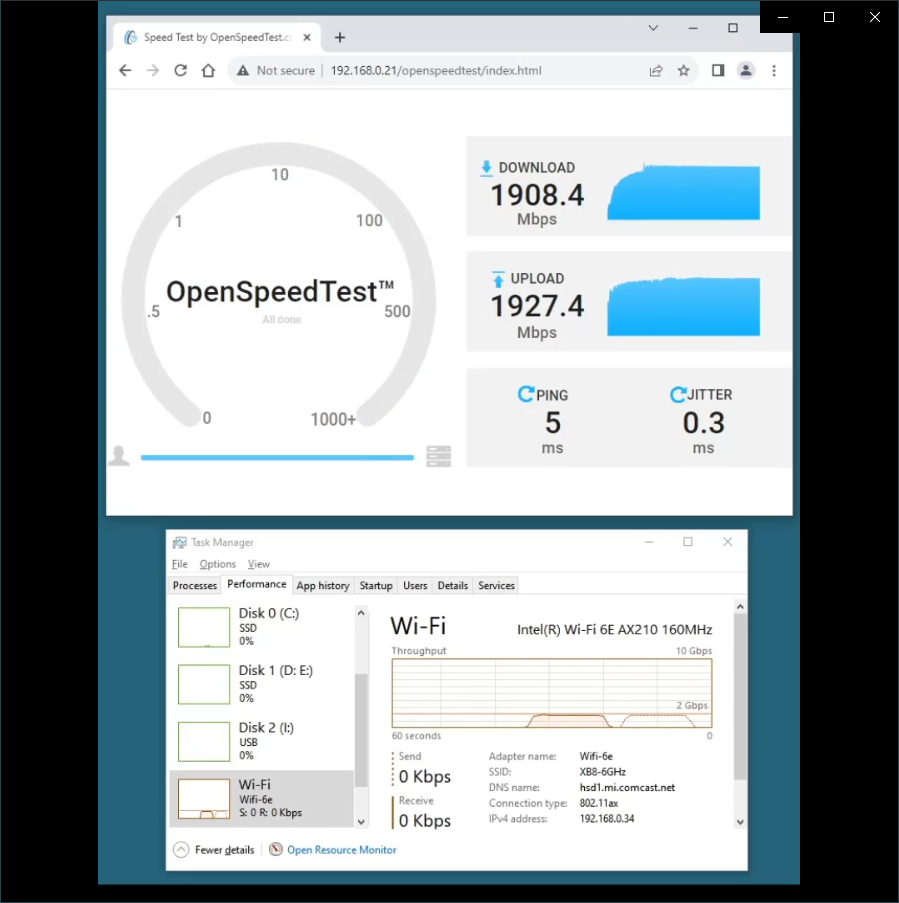
Task: Click the JITTER refresh icon
Action: [678, 394]
